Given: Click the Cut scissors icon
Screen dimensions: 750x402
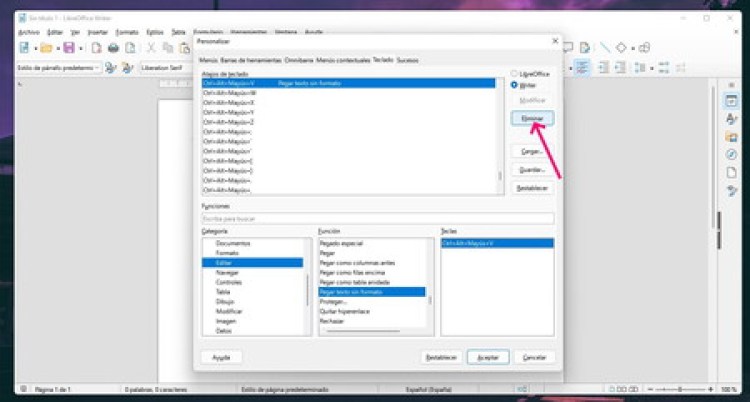Looking at the screenshot, I should click(x=151, y=47).
